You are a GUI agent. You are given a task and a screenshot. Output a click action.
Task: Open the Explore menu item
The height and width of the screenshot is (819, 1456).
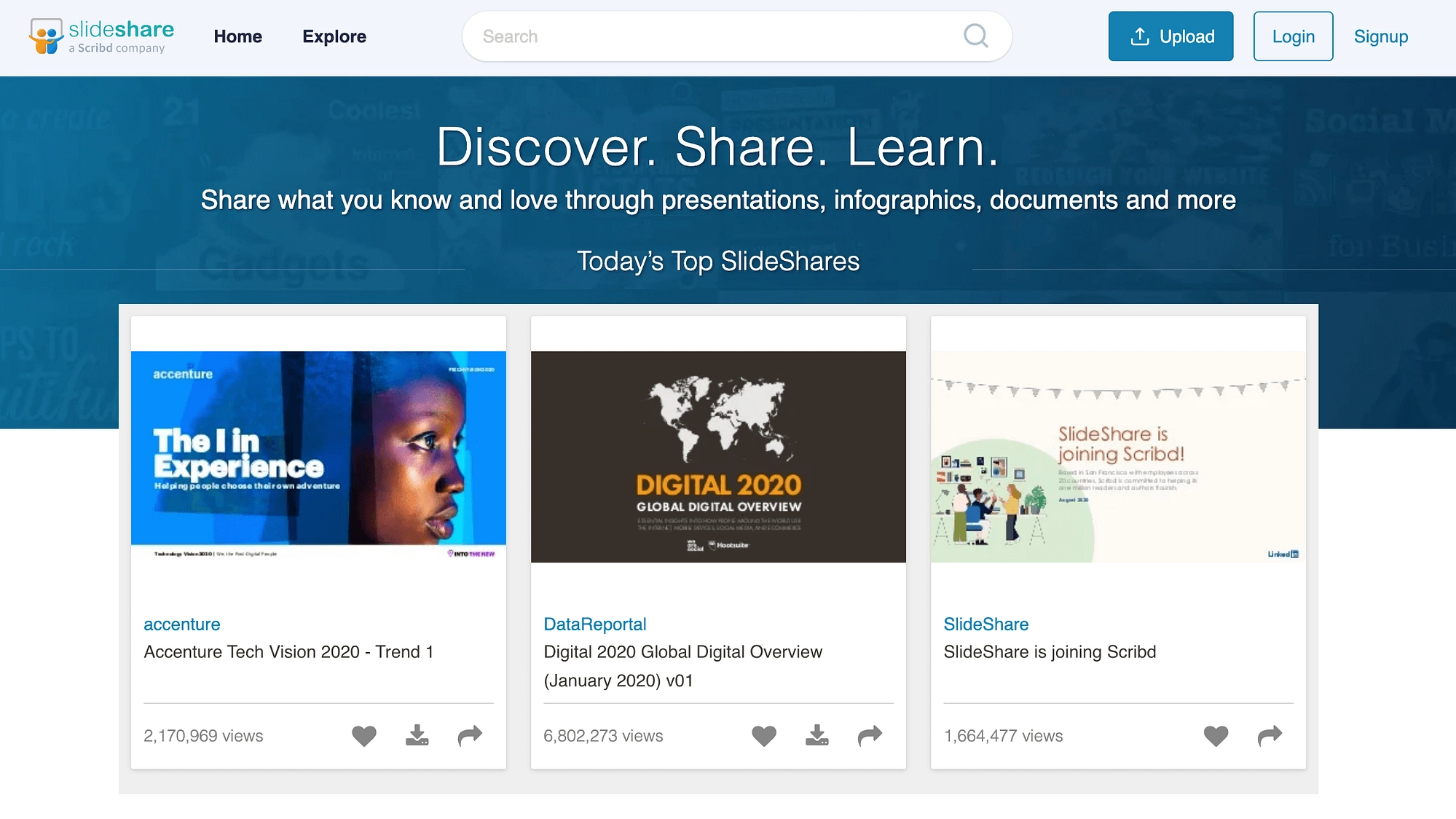point(334,36)
